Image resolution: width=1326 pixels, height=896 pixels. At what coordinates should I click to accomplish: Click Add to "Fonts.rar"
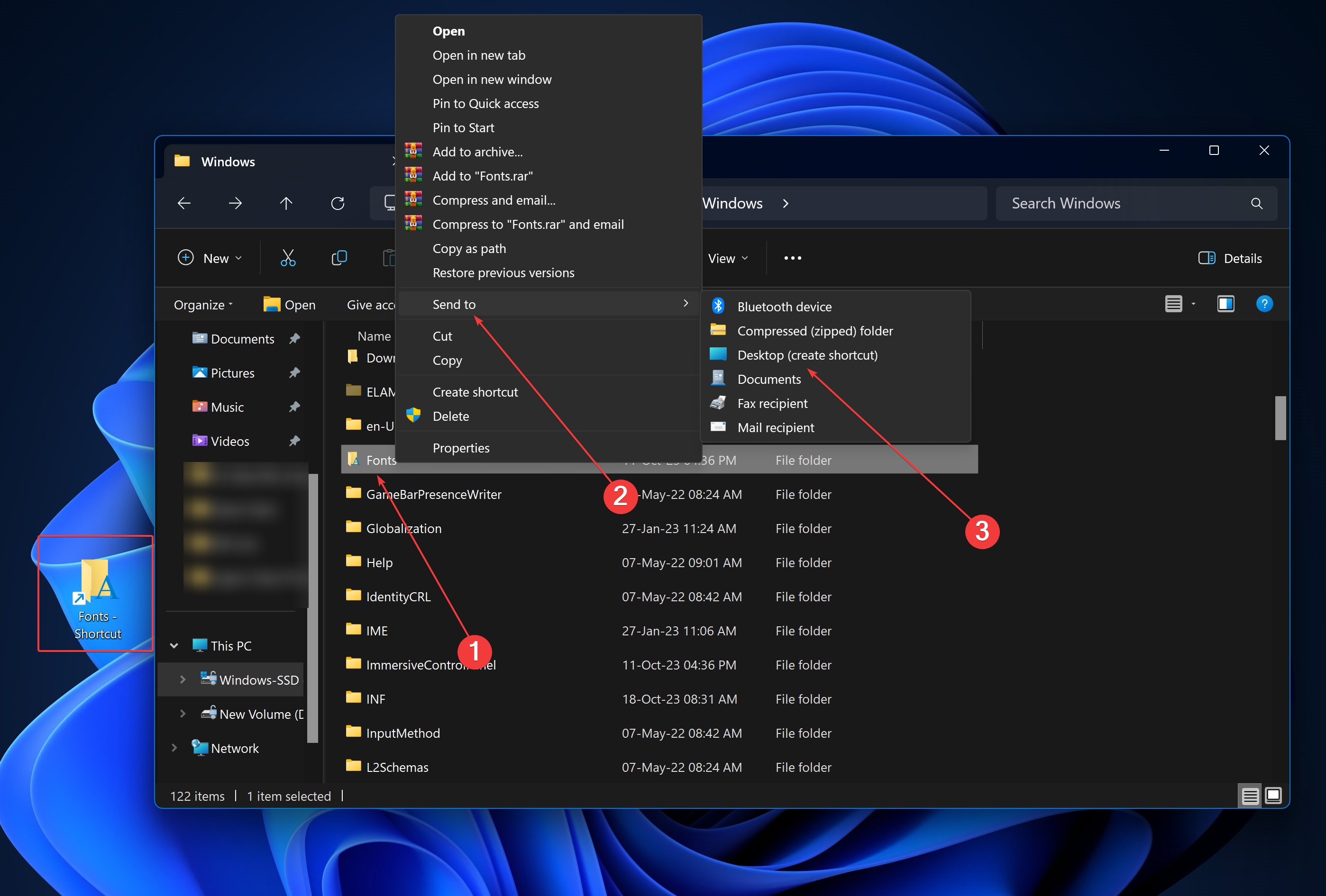(549, 176)
